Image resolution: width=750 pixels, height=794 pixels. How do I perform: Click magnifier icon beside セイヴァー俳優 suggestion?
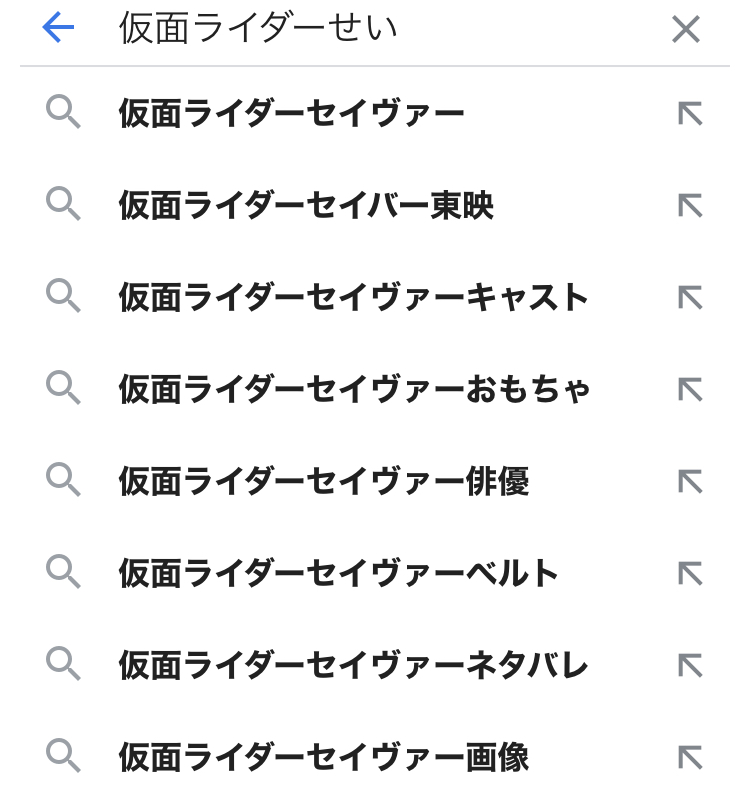tap(63, 481)
